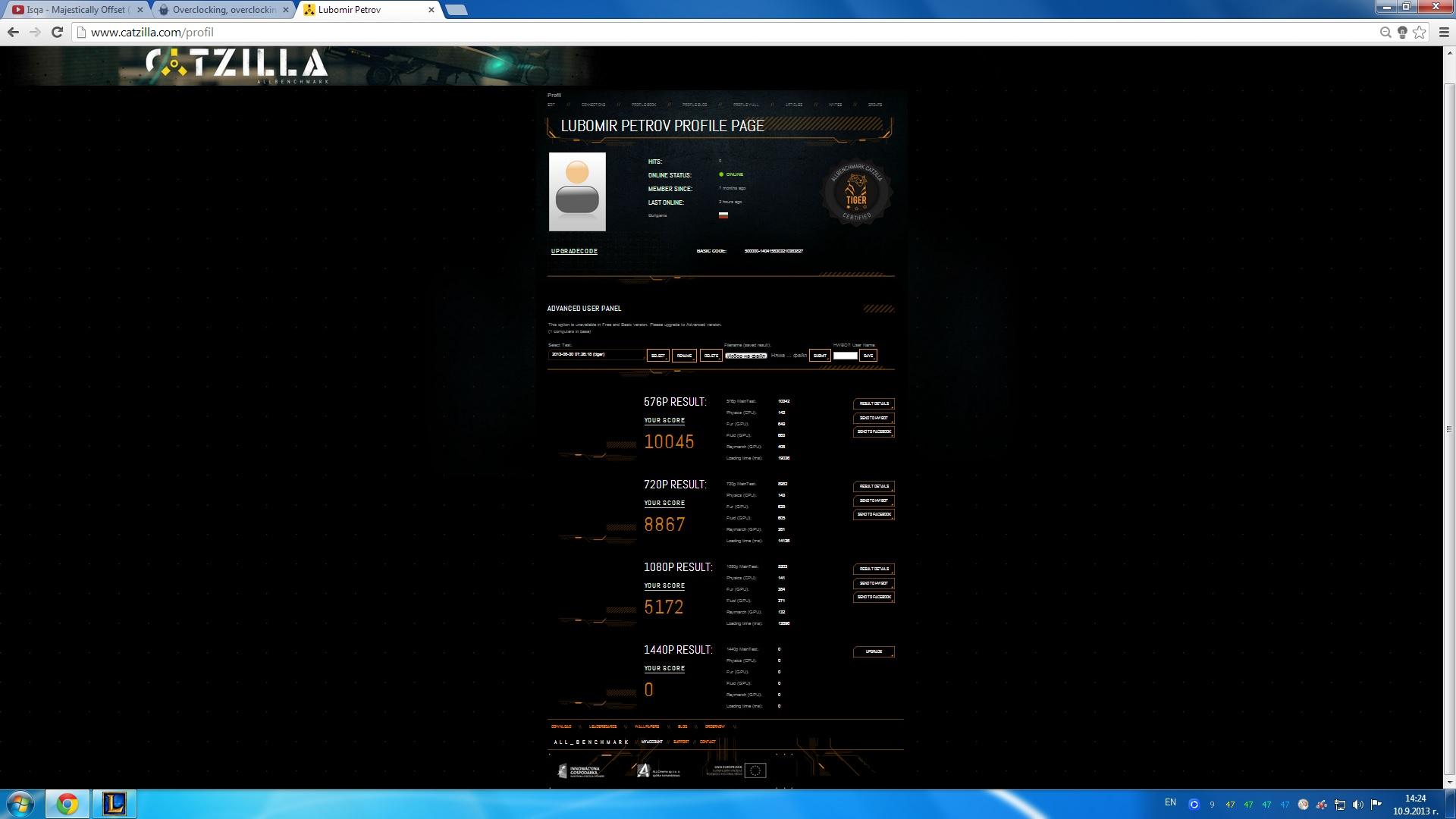Image resolution: width=1456 pixels, height=819 pixels.
Task: Click the Submit button
Action: (820, 356)
